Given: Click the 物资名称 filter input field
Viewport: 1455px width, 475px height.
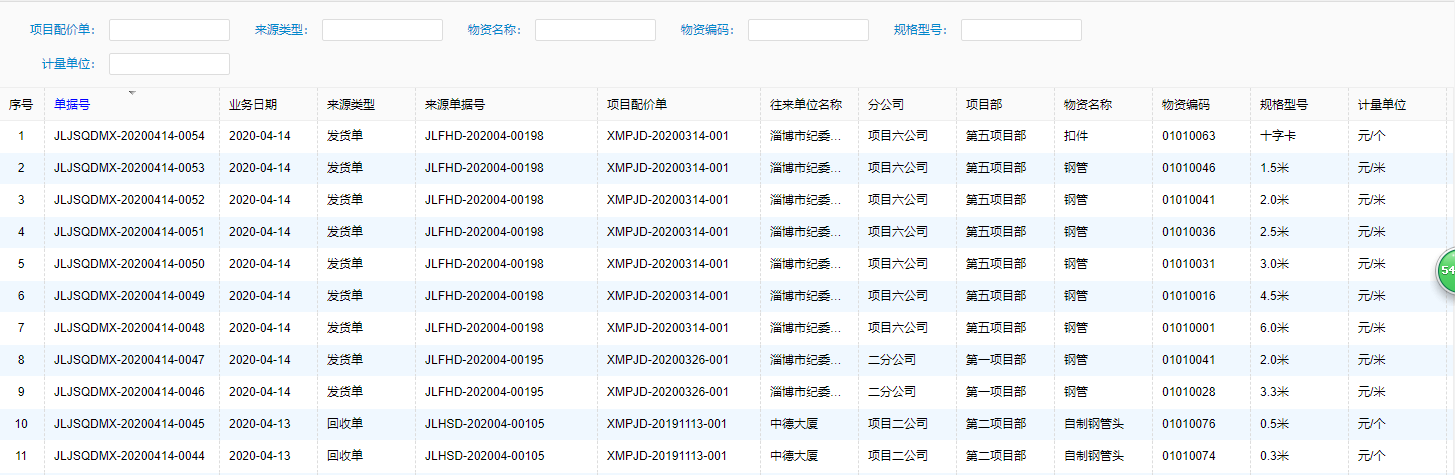Looking at the screenshot, I should (595, 30).
